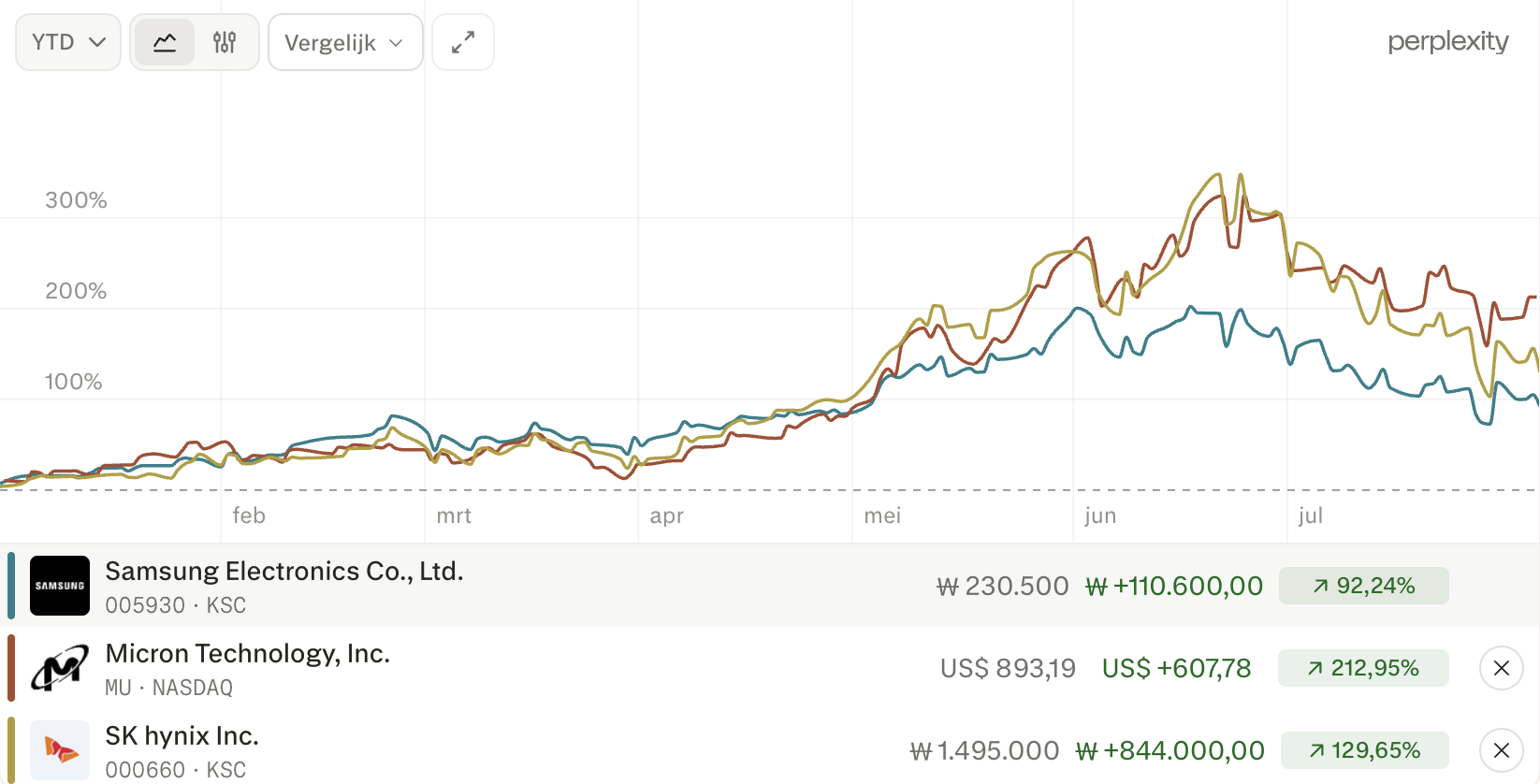This screenshot has width=1540, height=784.
Task: Click the Samsung logo icon
Action: [x=60, y=586]
